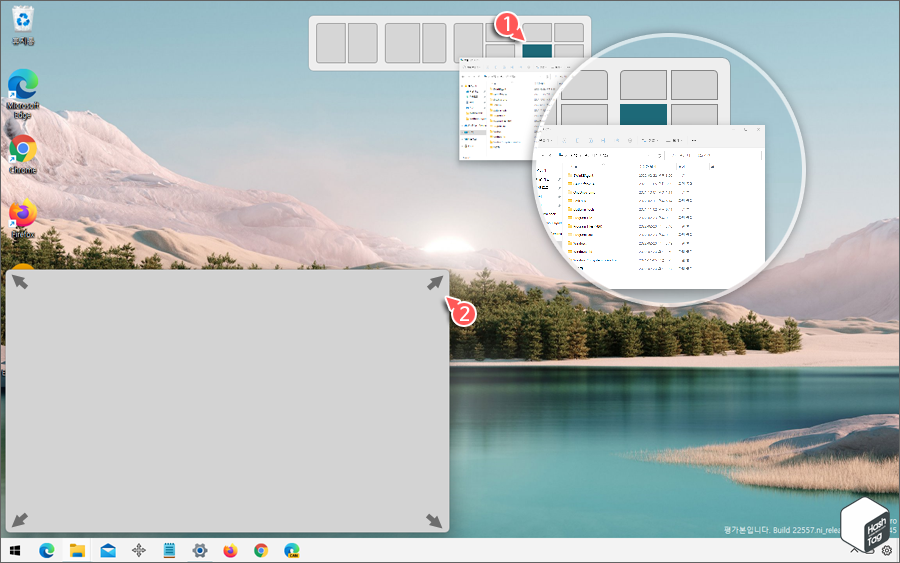Select narrow right zone of second snap layout
This screenshot has height=563, width=900.
click(435, 43)
